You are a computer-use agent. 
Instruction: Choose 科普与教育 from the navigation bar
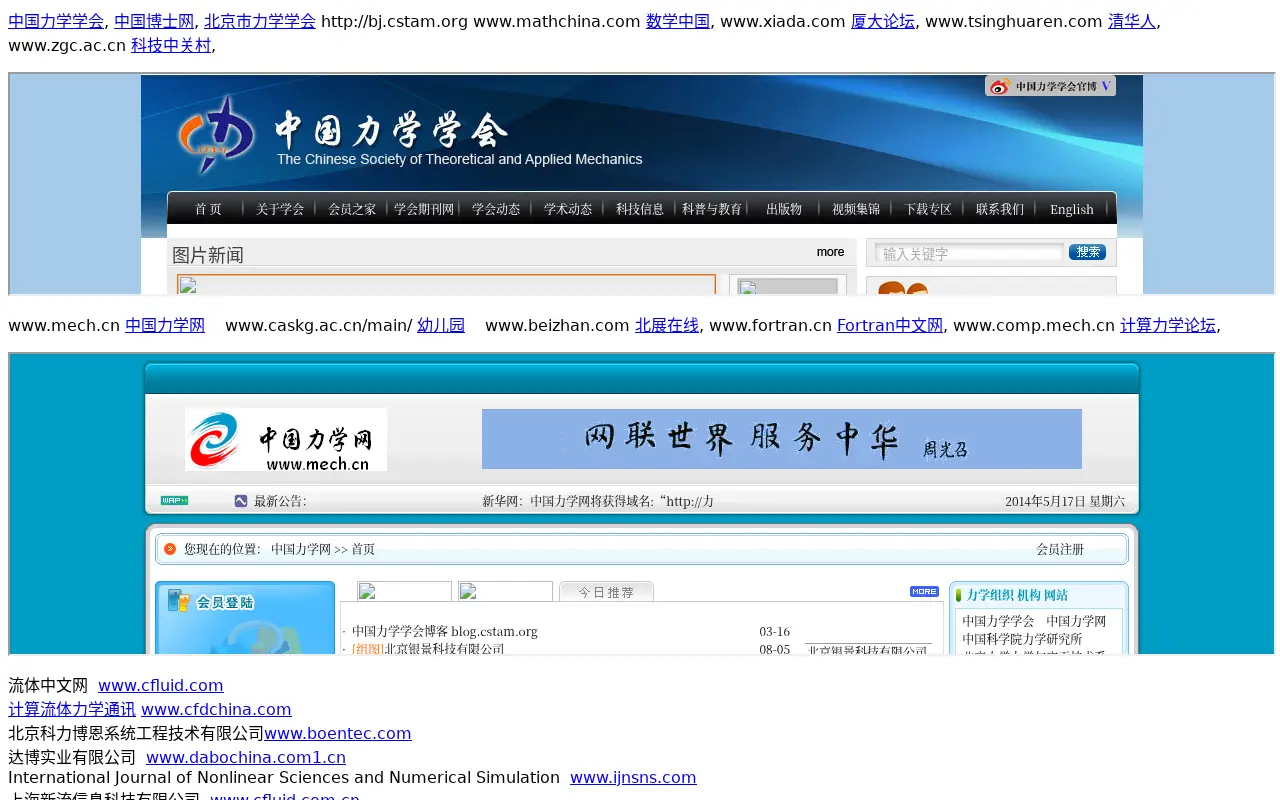[712, 209]
